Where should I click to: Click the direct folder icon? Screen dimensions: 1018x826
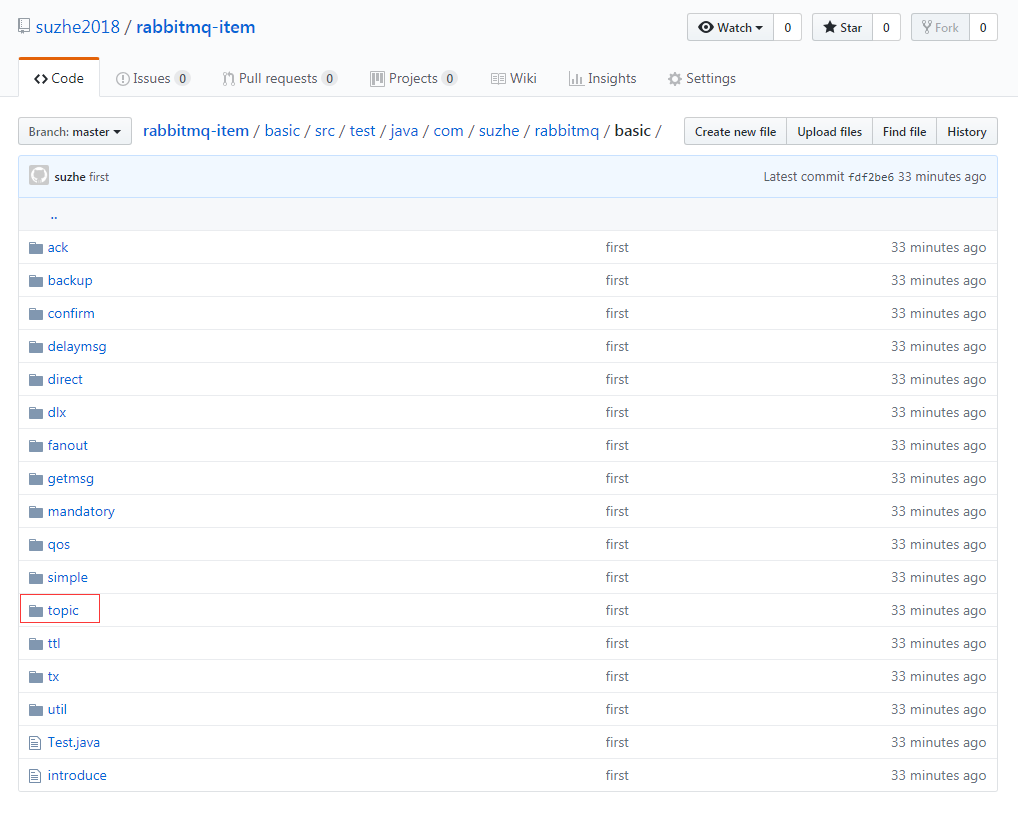pyautogui.click(x=36, y=381)
